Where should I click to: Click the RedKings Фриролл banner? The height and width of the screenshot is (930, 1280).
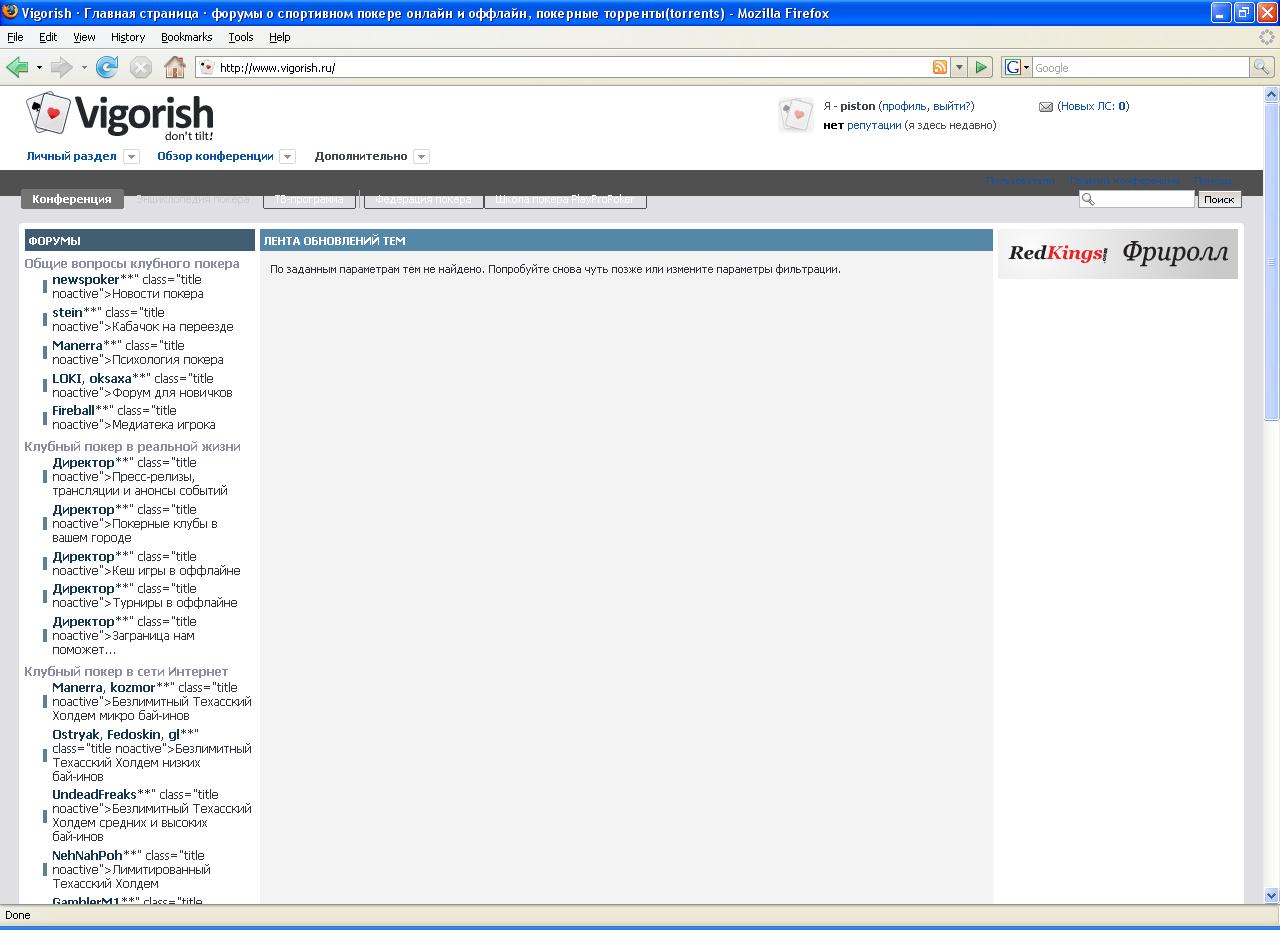pyautogui.click(x=1117, y=254)
